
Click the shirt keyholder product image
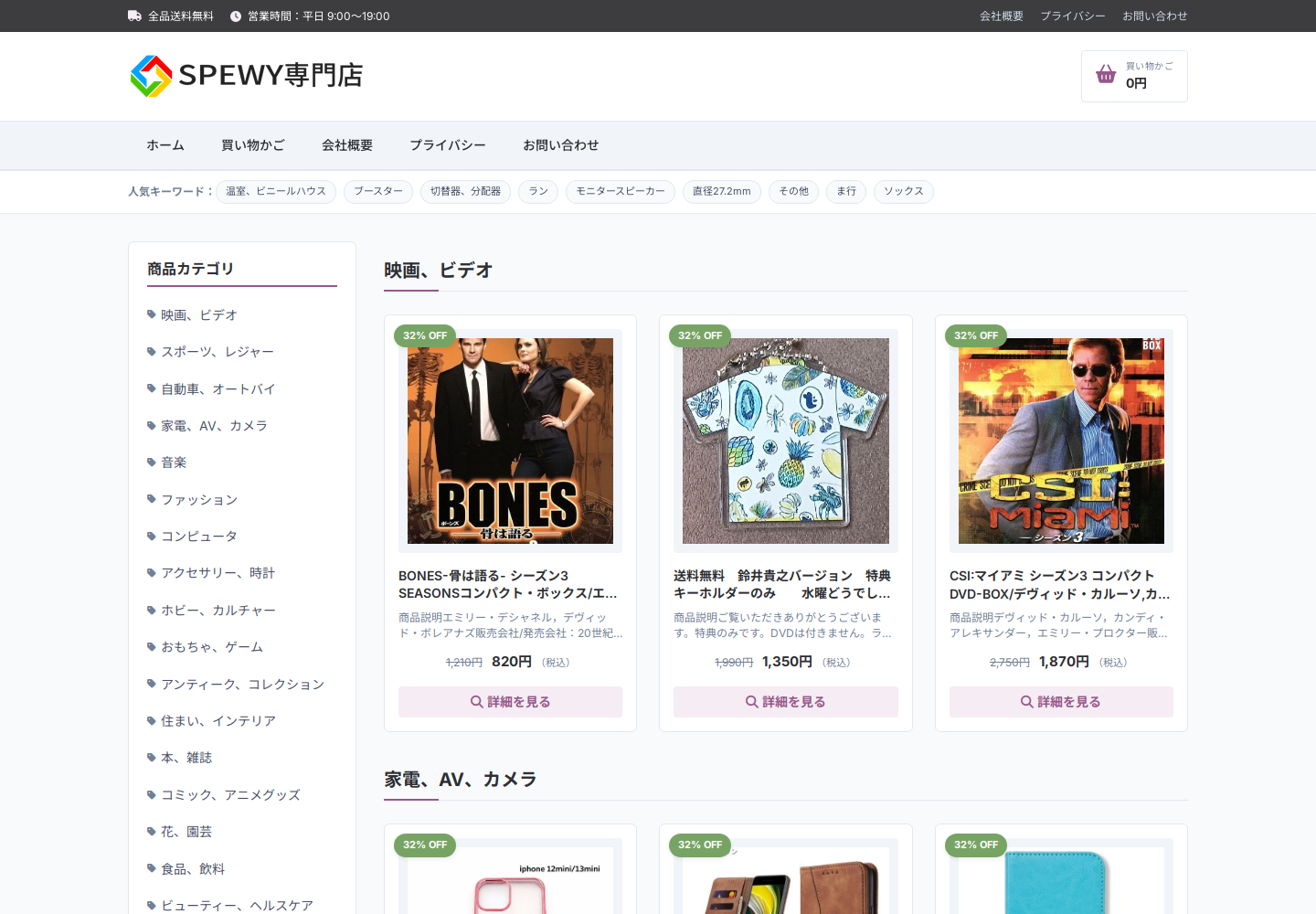pyautogui.click(x=786, y=441)
